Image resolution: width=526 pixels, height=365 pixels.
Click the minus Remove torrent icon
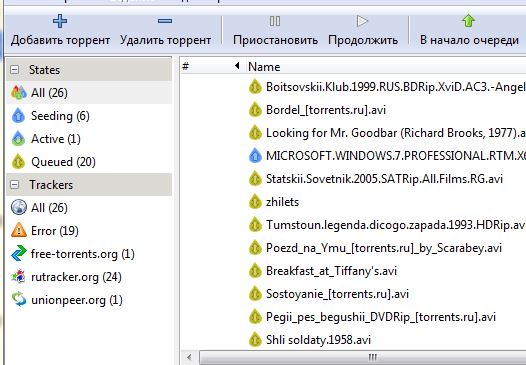[x=165, y=21]
